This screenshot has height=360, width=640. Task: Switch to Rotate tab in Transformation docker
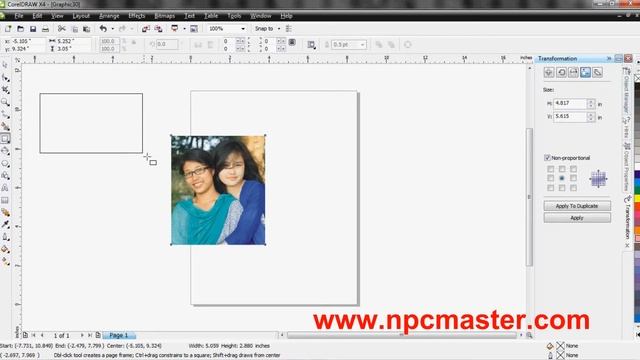click(x=561, y=72)
